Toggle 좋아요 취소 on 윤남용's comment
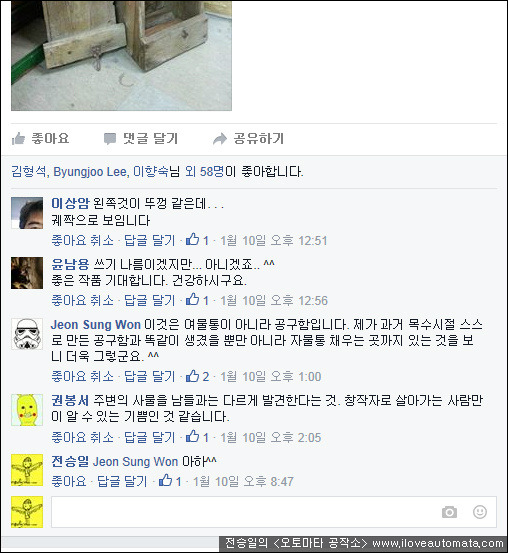The image size is (508, 553). click(83, 300)
